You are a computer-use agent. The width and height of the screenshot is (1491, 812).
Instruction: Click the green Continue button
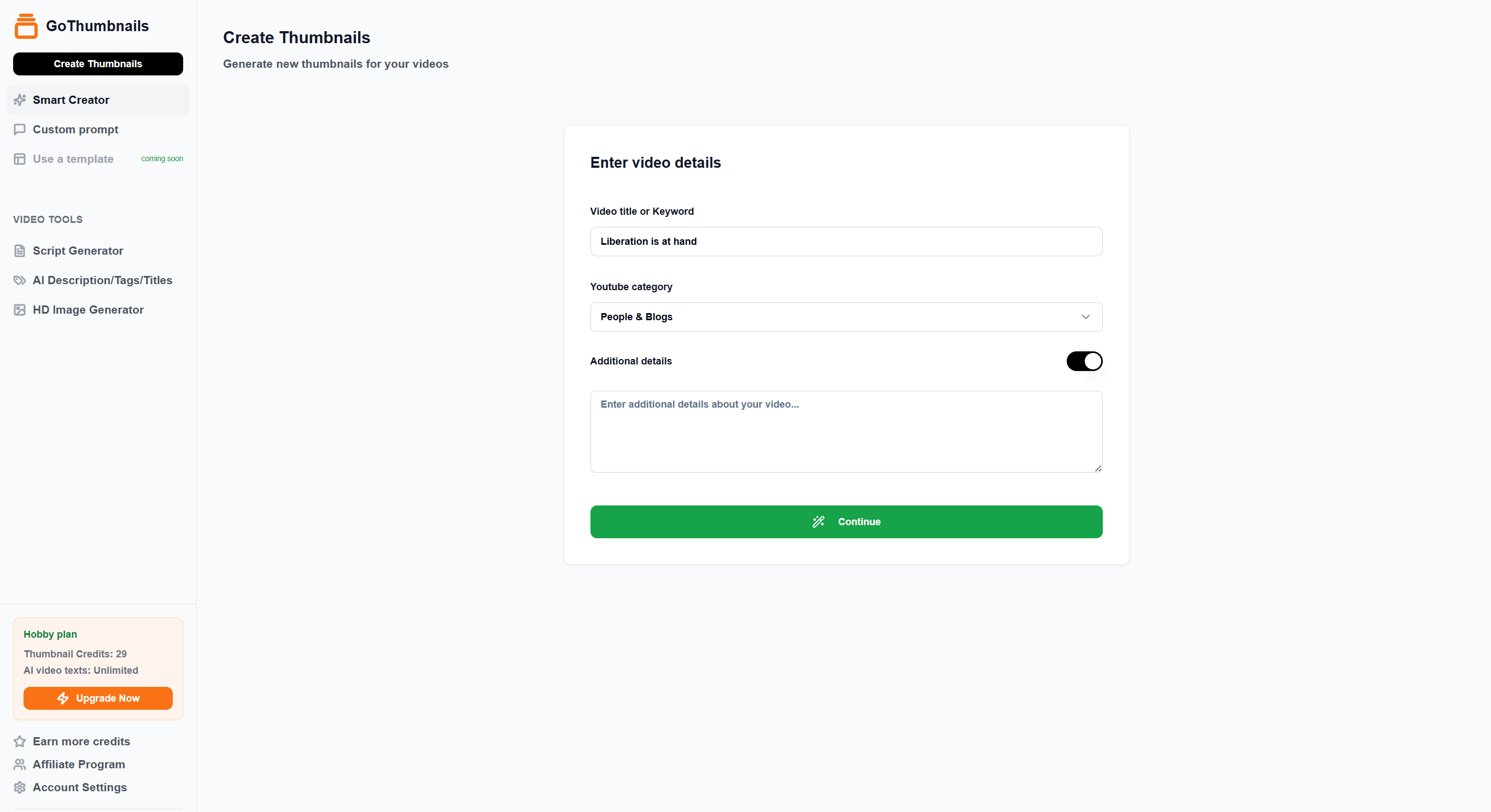click(846, 522)
